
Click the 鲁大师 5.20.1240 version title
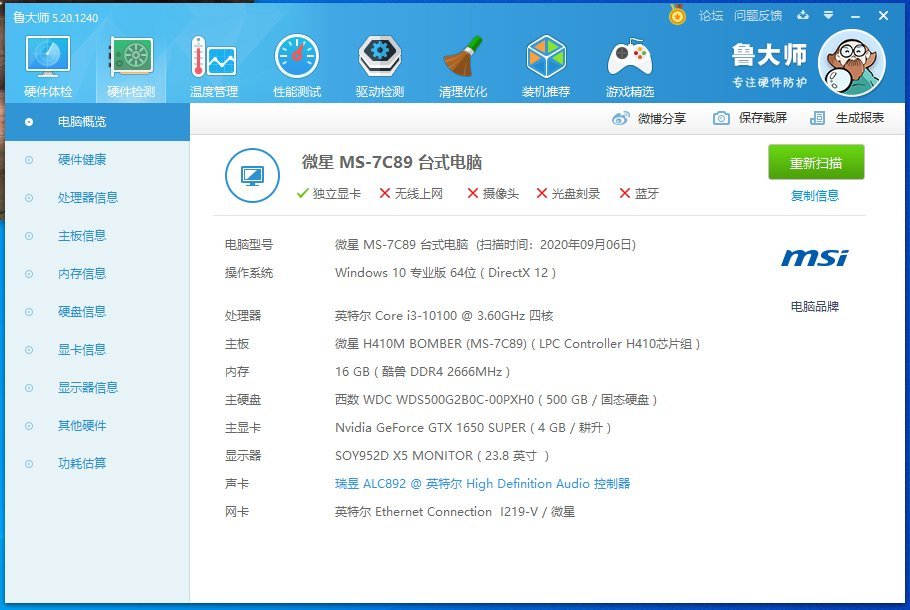coord(55,17)
